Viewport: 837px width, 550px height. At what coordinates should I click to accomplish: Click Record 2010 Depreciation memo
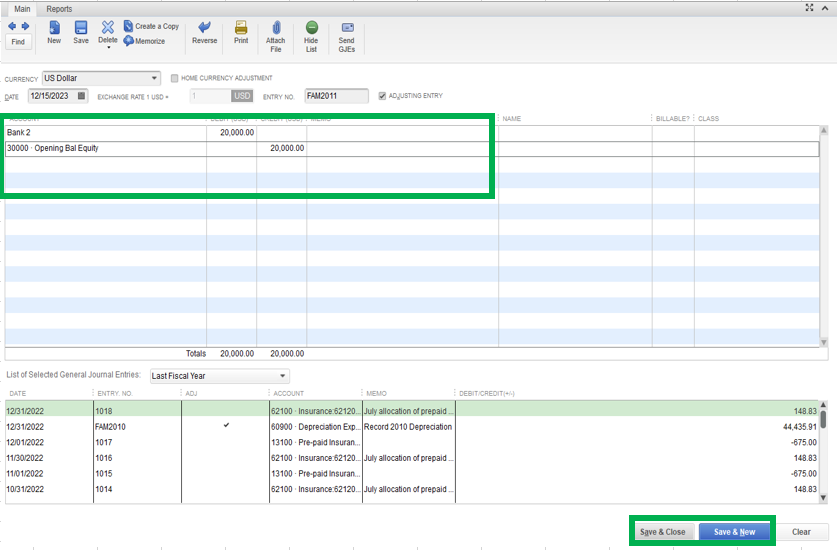coord(408,427)
